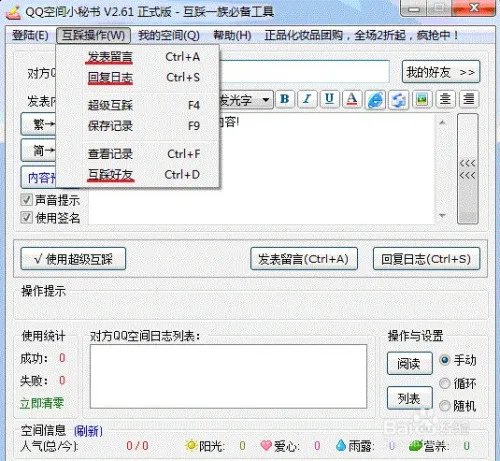This screenshot has height=461, width=500.
Task: Select the 循环 radio option
Action: [445, 383]
